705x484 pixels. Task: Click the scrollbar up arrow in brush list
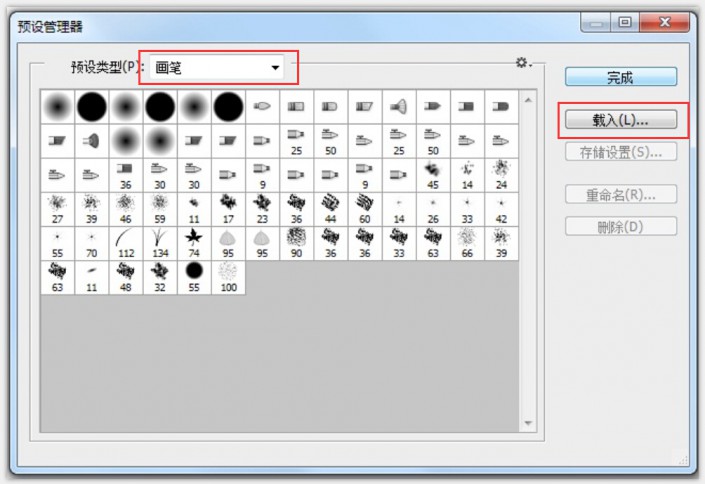coord(527,98)
